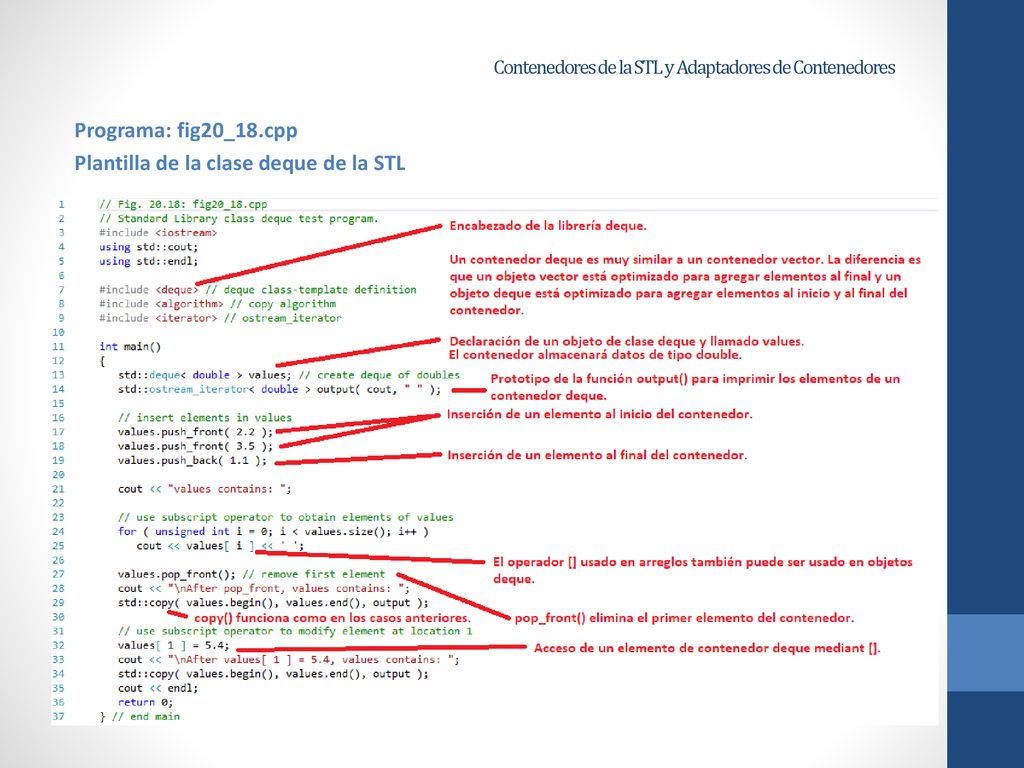1024x768 pixels.
Task: Click 'values.push_back( 1.1 );' line
Action: [192, 460]
